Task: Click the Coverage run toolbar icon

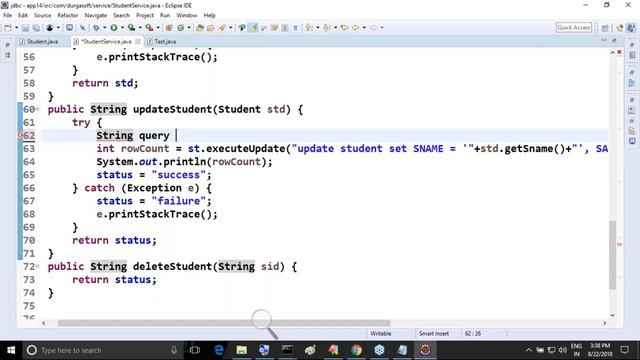Action: (x=131, y=28)
